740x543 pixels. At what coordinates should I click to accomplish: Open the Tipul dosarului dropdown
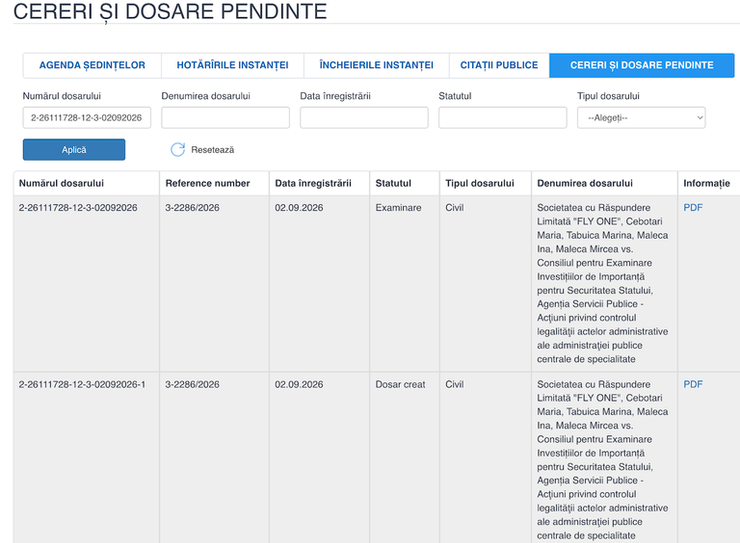tap(641, 117)
